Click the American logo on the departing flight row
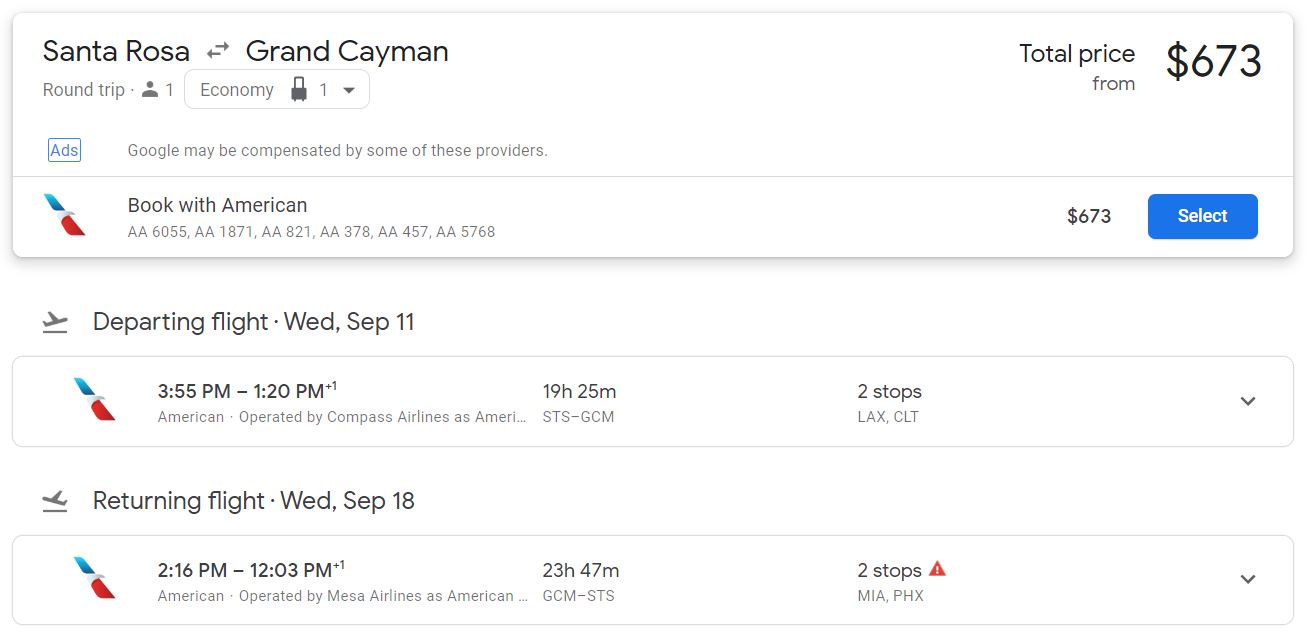The width and height of the screenshot is (1307, 640). pos(95,400)
